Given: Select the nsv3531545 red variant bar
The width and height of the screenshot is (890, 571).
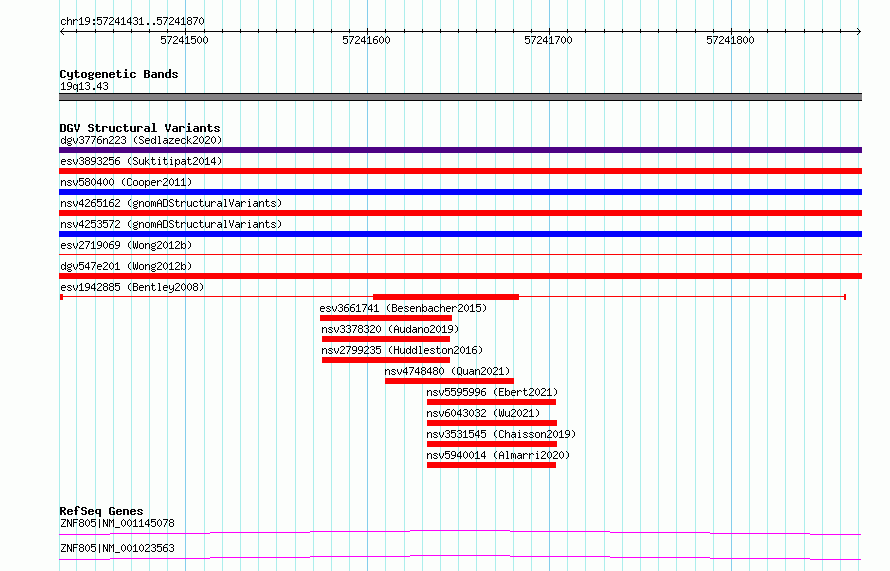Looking at the screenshot, I should (492, 444).
